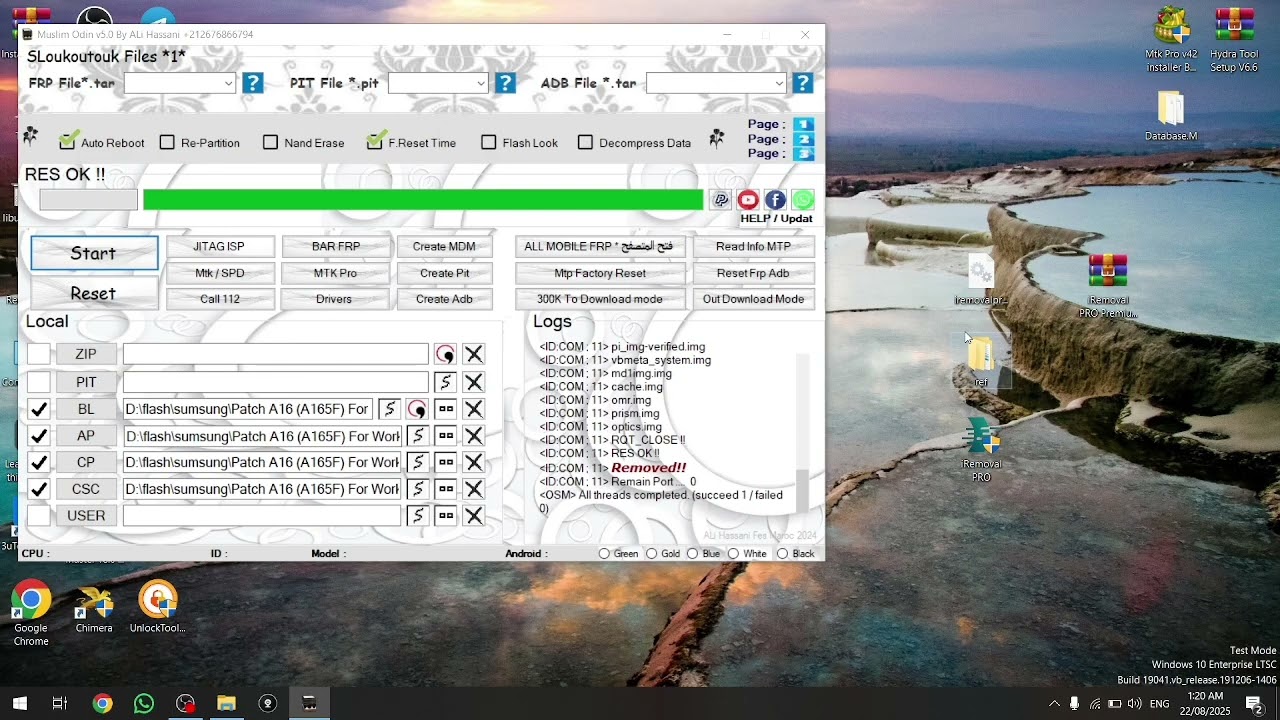Click the Mtp Factory Reset button

[600, 273]
